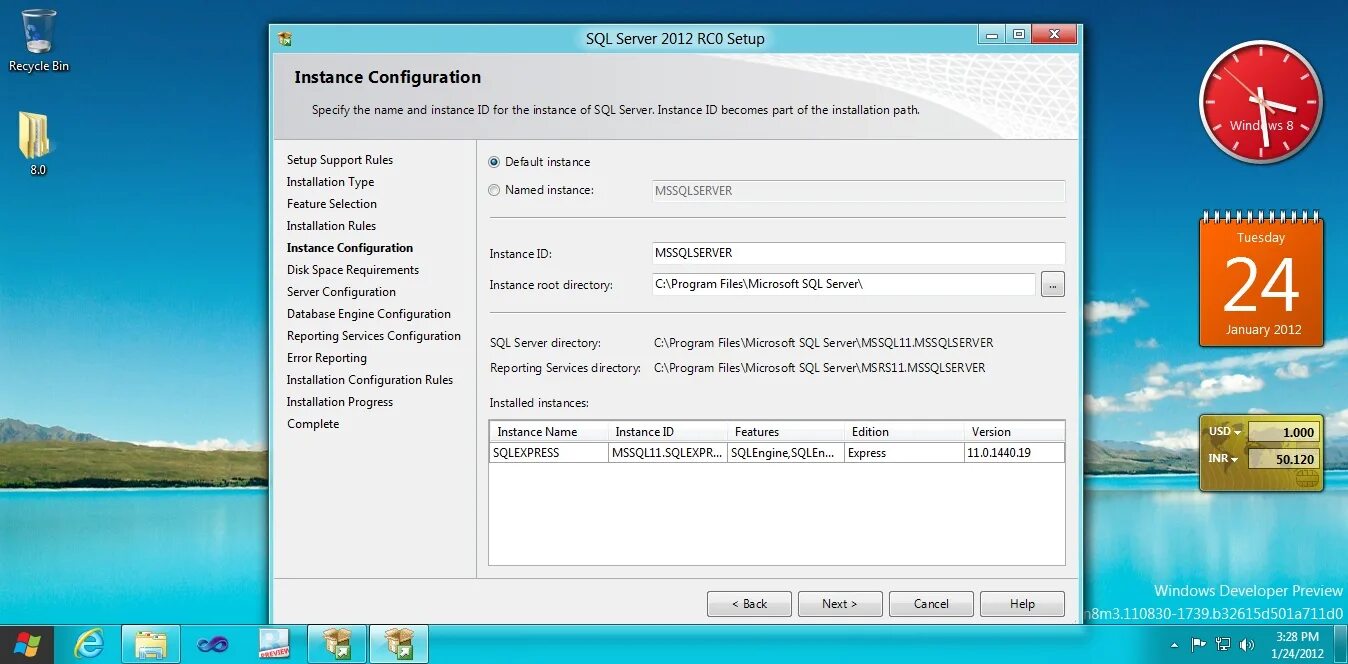This screenshot has height=664, width=1348.
Task: Click the SQL Server Setup title bar icon
Action: [285, 39]
